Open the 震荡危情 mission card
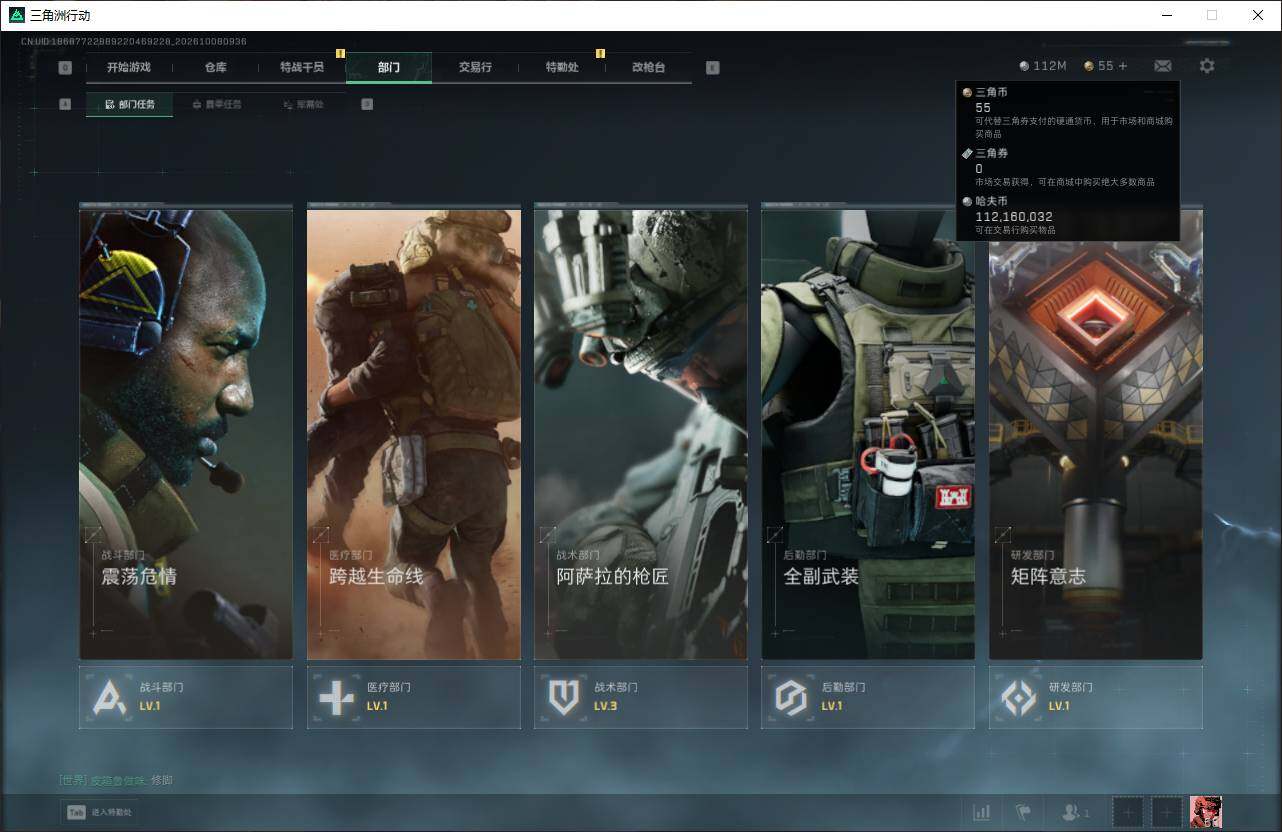This screenshot has height=832, width=1282. pyautogui.click(x=186, y=434)
